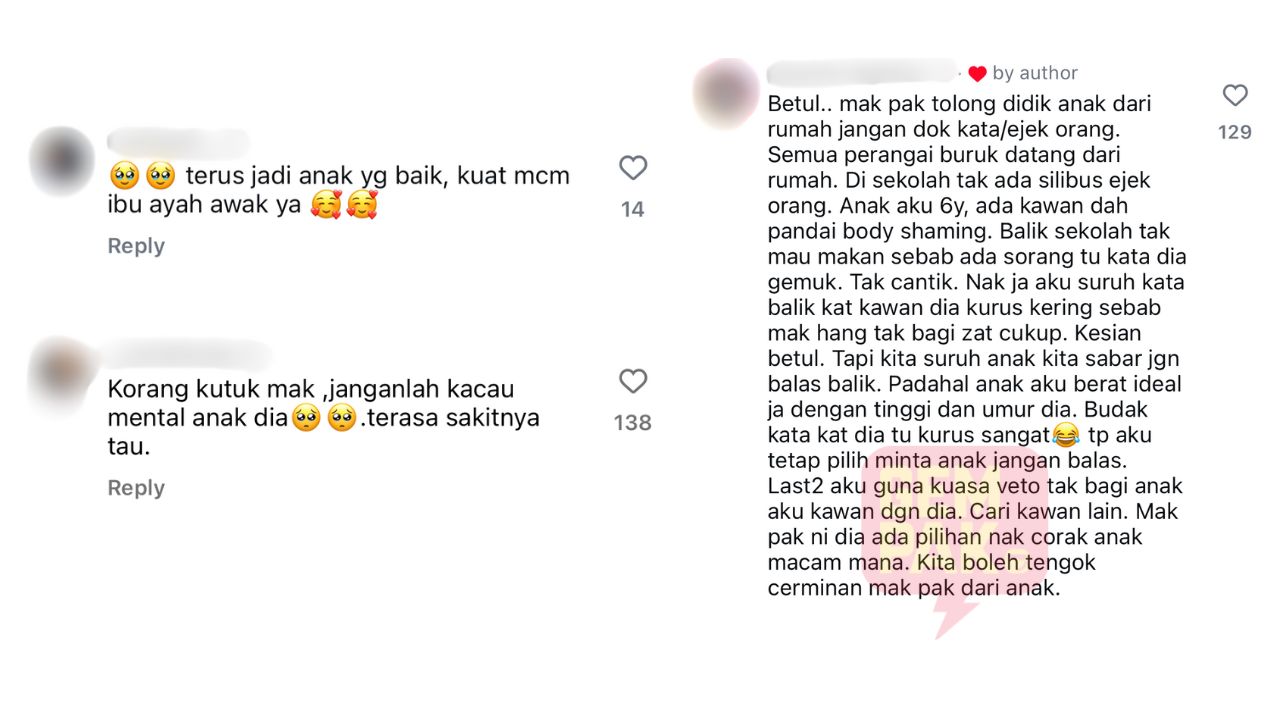Open the right-side commenter's blurred avatar
This screenshot has height=720, width=1280.
[726, 93]
